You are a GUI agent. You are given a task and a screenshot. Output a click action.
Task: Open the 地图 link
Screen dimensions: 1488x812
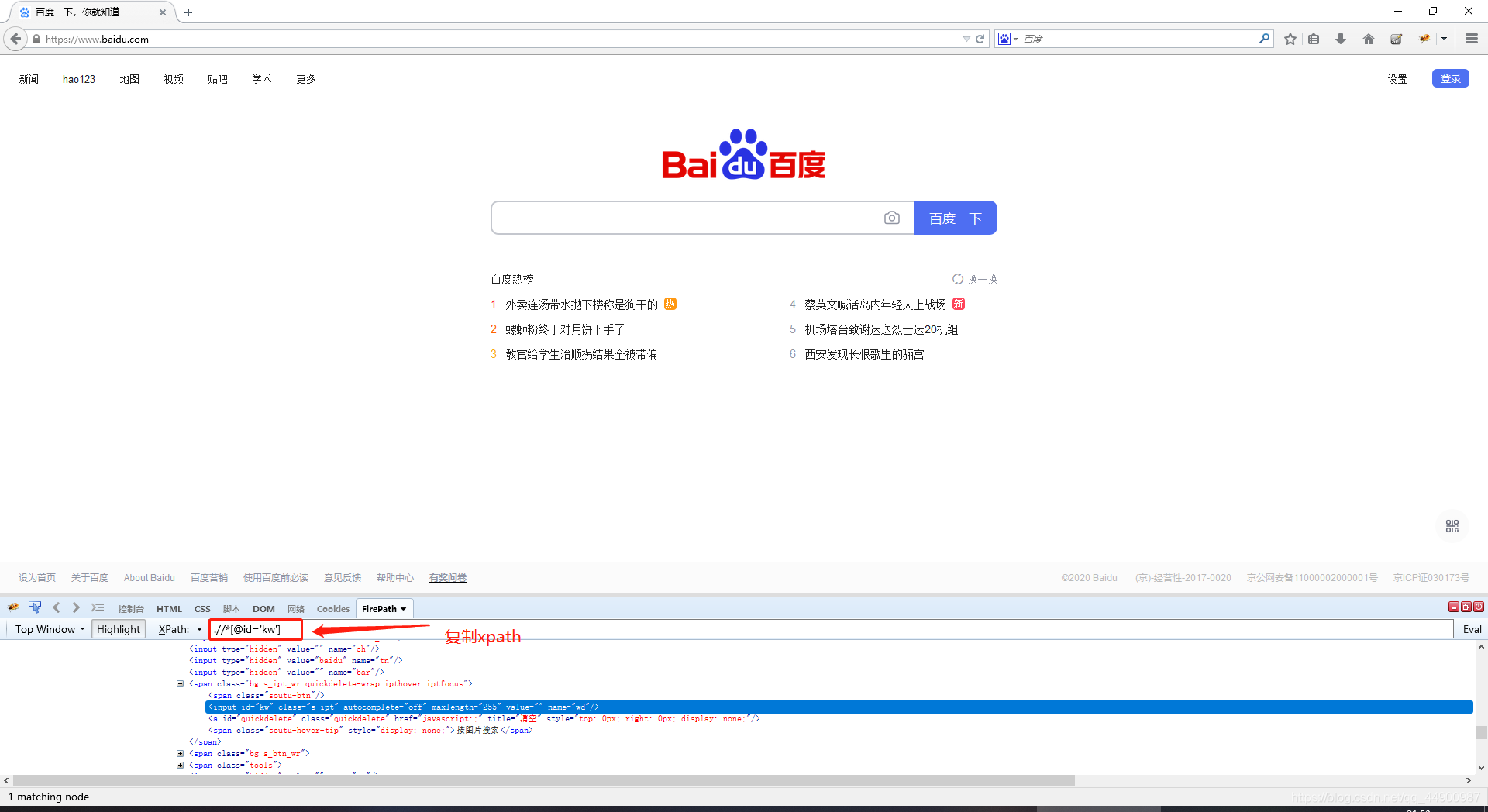129,79
